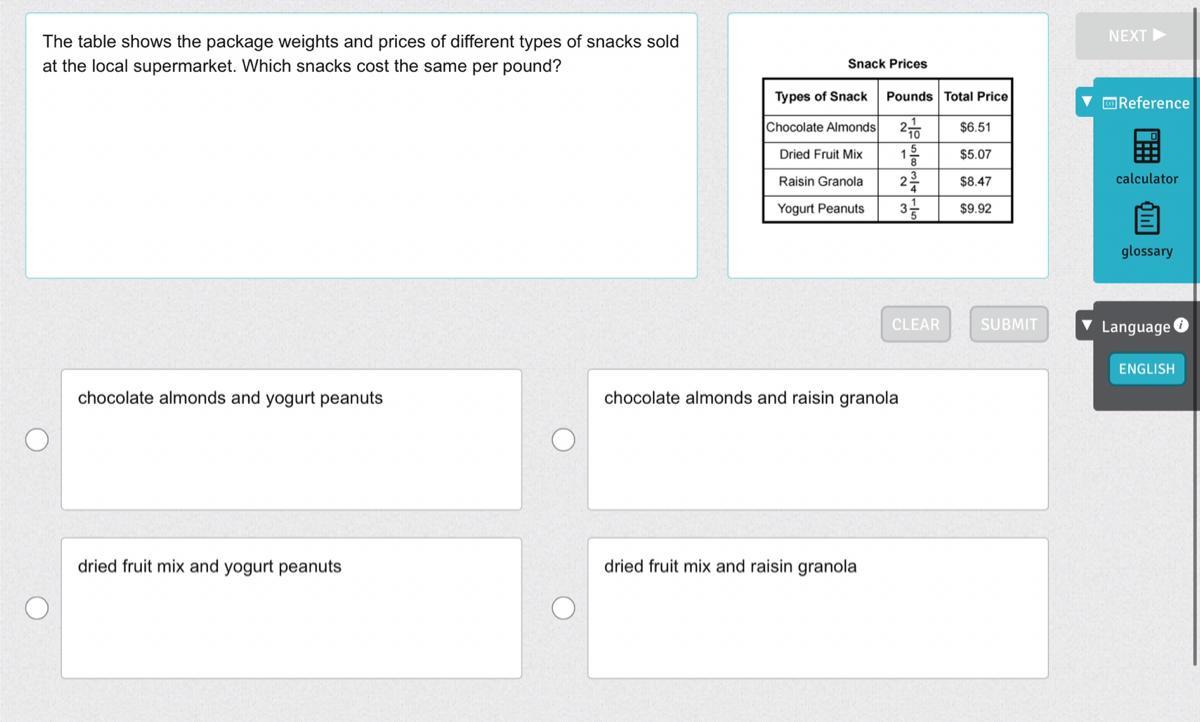
Task: Collapse the Language panel triangle
Action: (1087, 326)
